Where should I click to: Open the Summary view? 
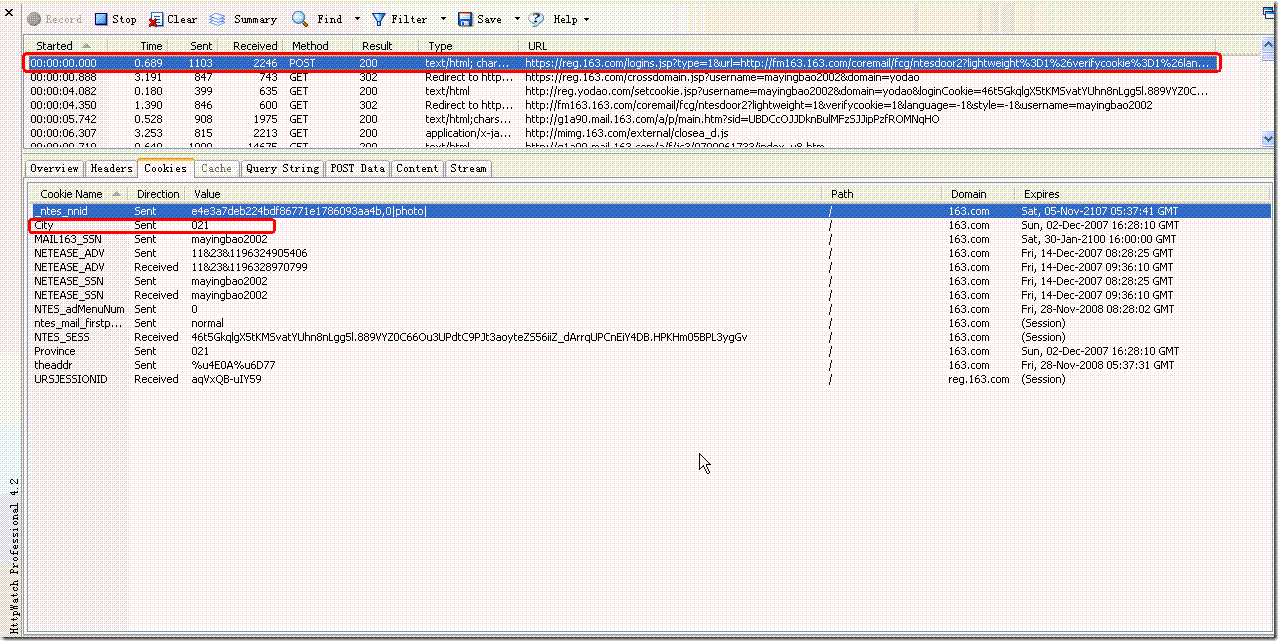pos(244,19)
